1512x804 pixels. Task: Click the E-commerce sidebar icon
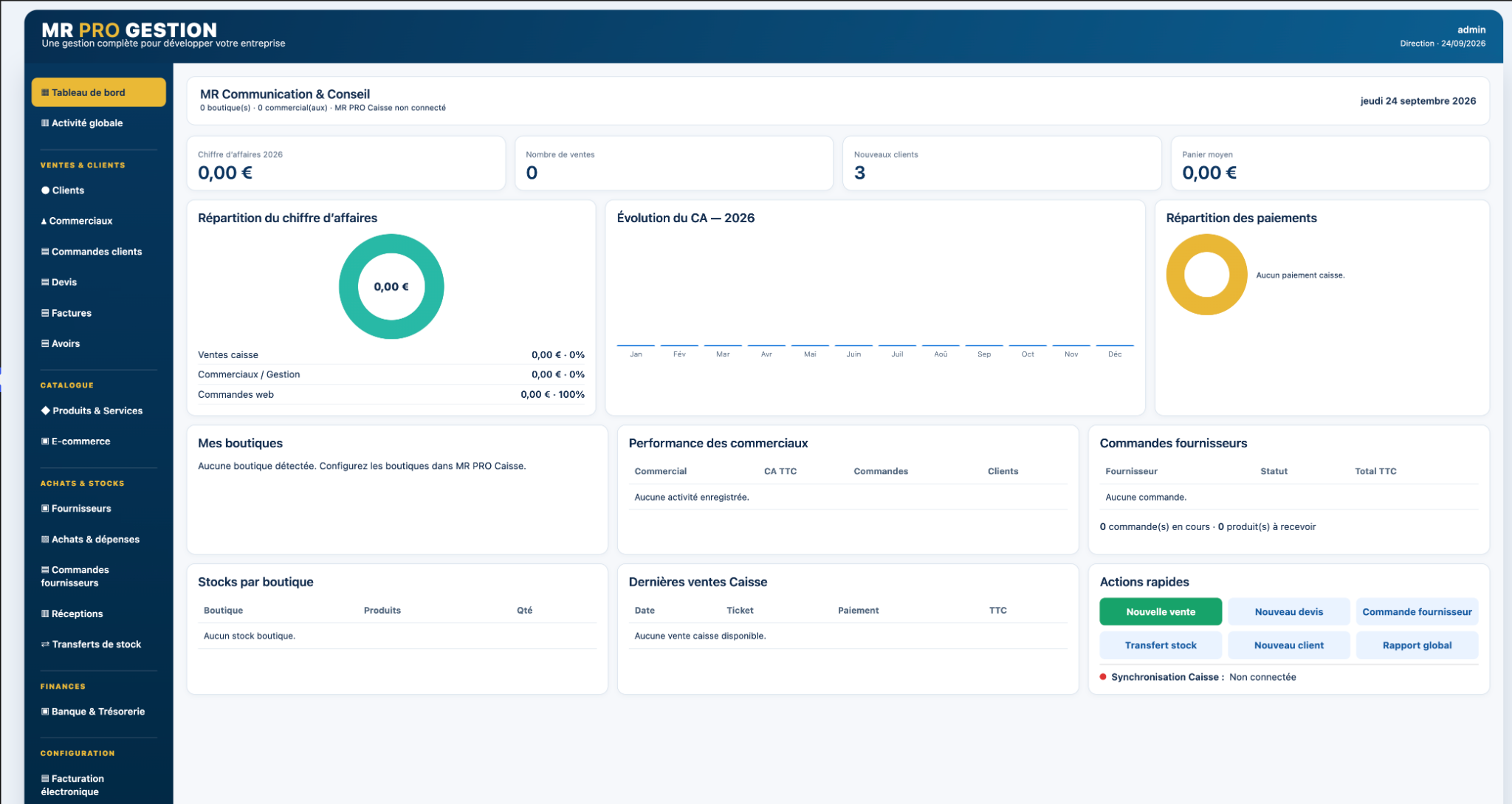[x=45, y=441]
